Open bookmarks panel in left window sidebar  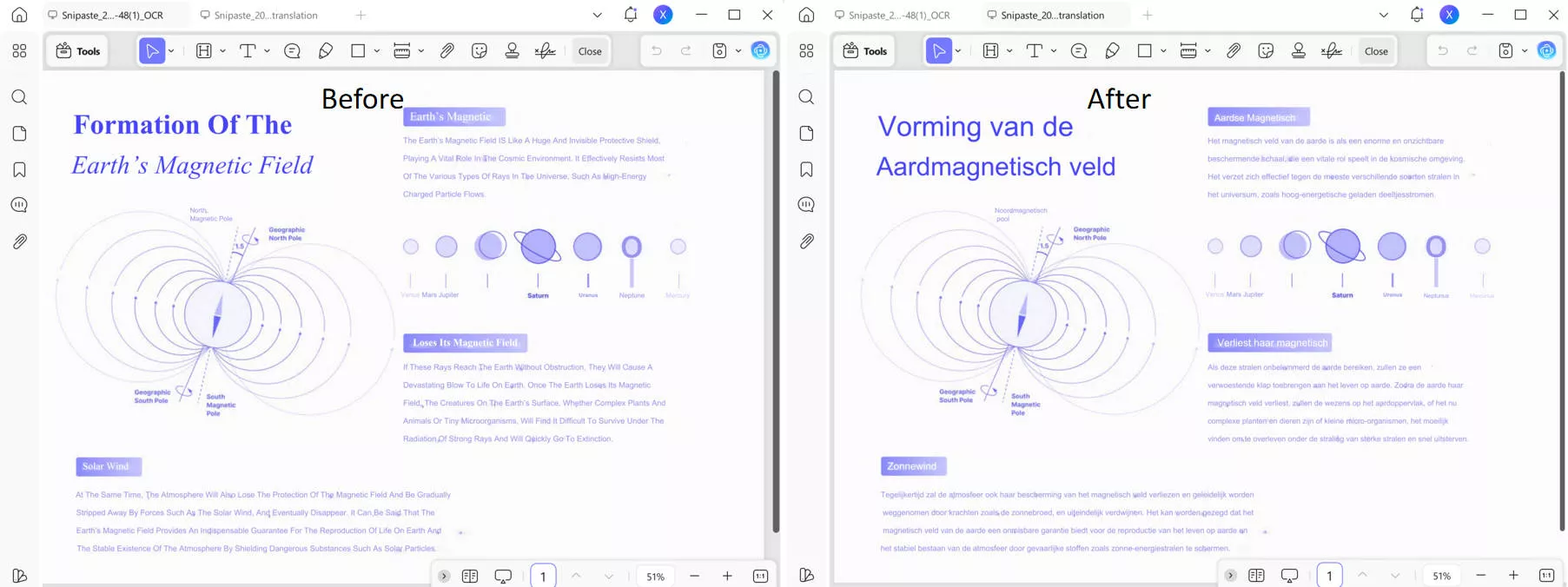19,169
